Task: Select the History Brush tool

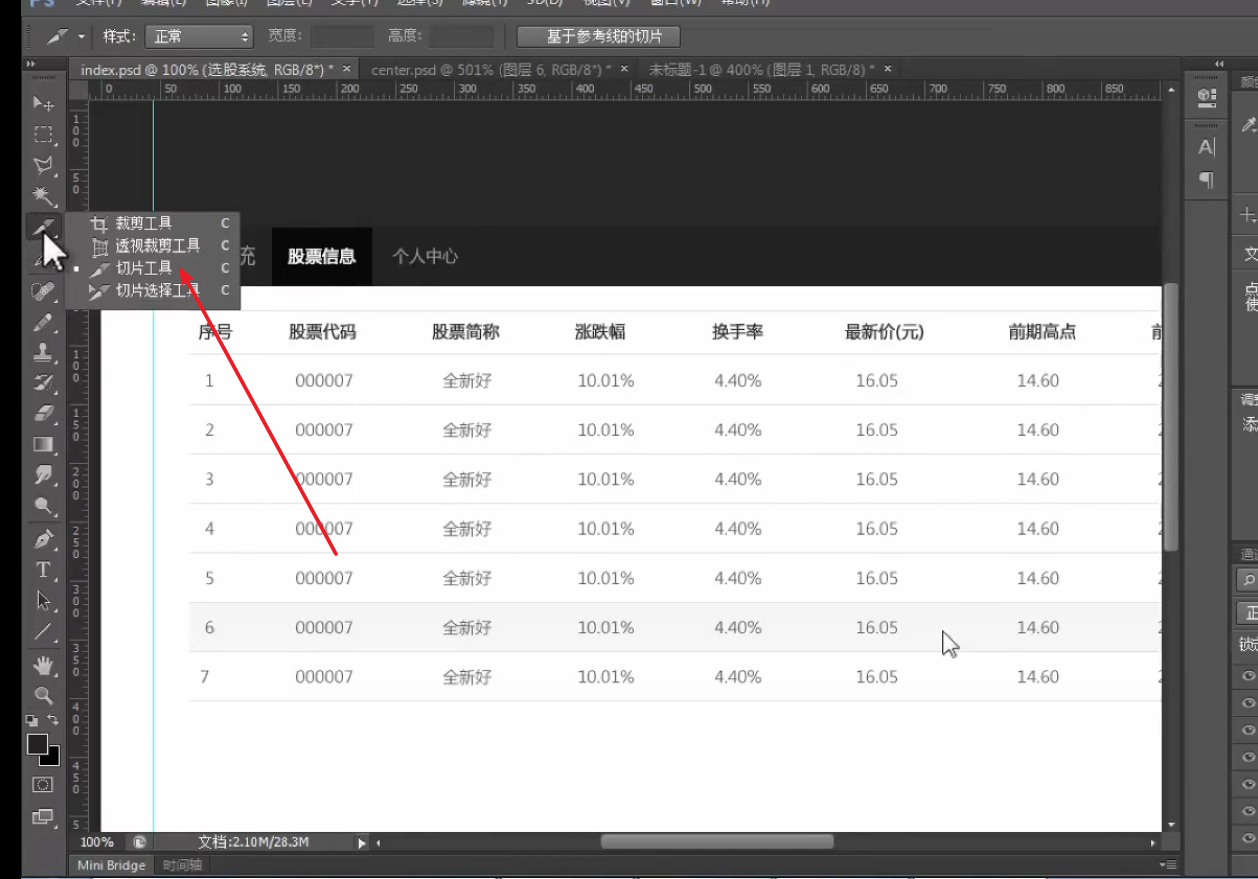Action: point(43,382)
